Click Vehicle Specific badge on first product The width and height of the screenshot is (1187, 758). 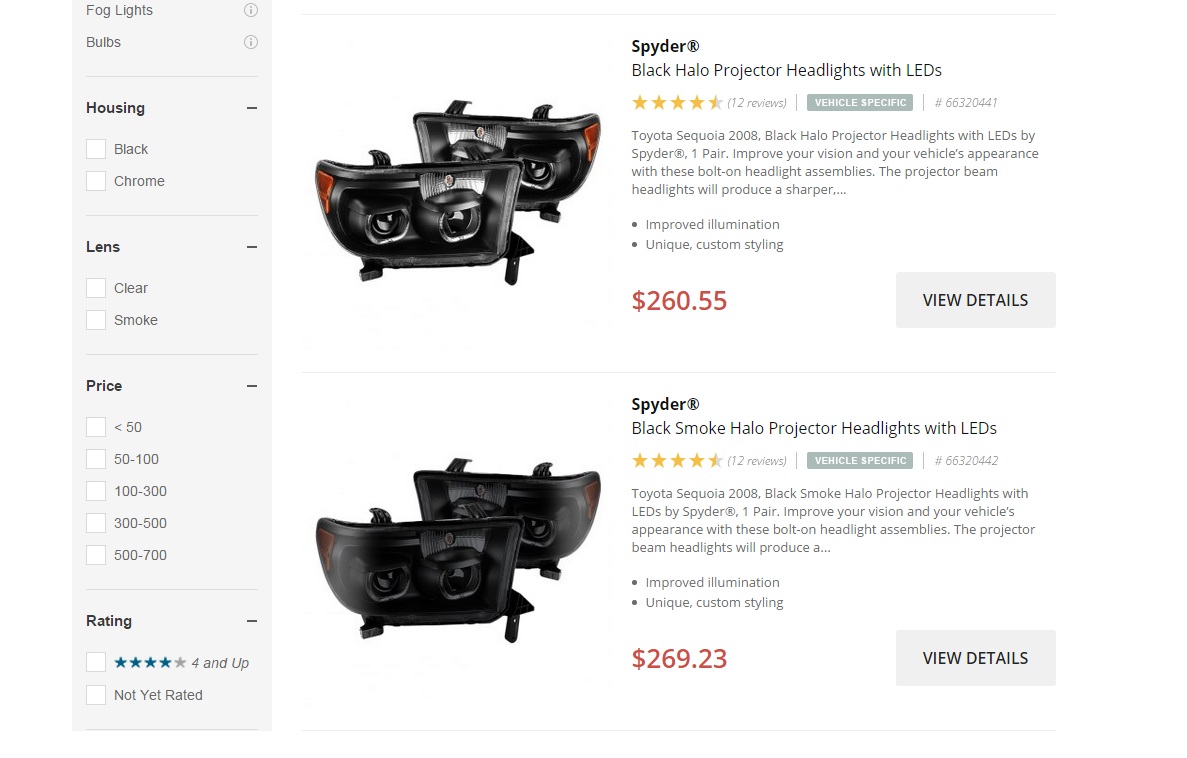click(x=860, y=102)
